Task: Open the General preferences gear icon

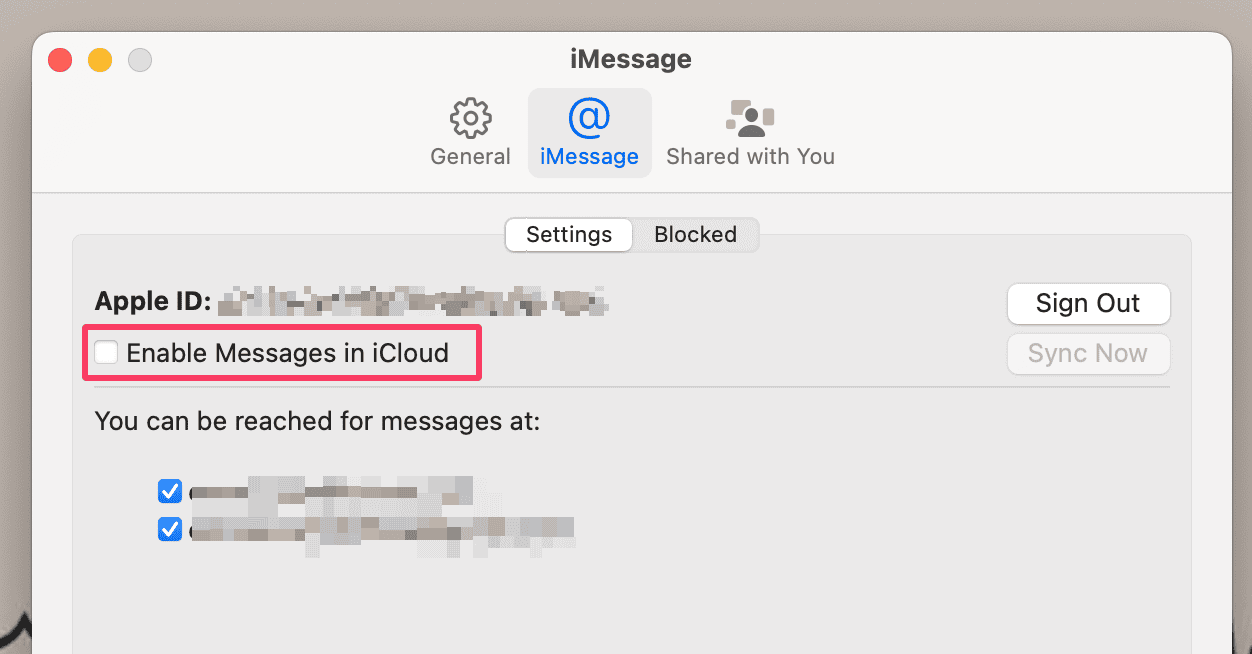Action: point(470,118)
